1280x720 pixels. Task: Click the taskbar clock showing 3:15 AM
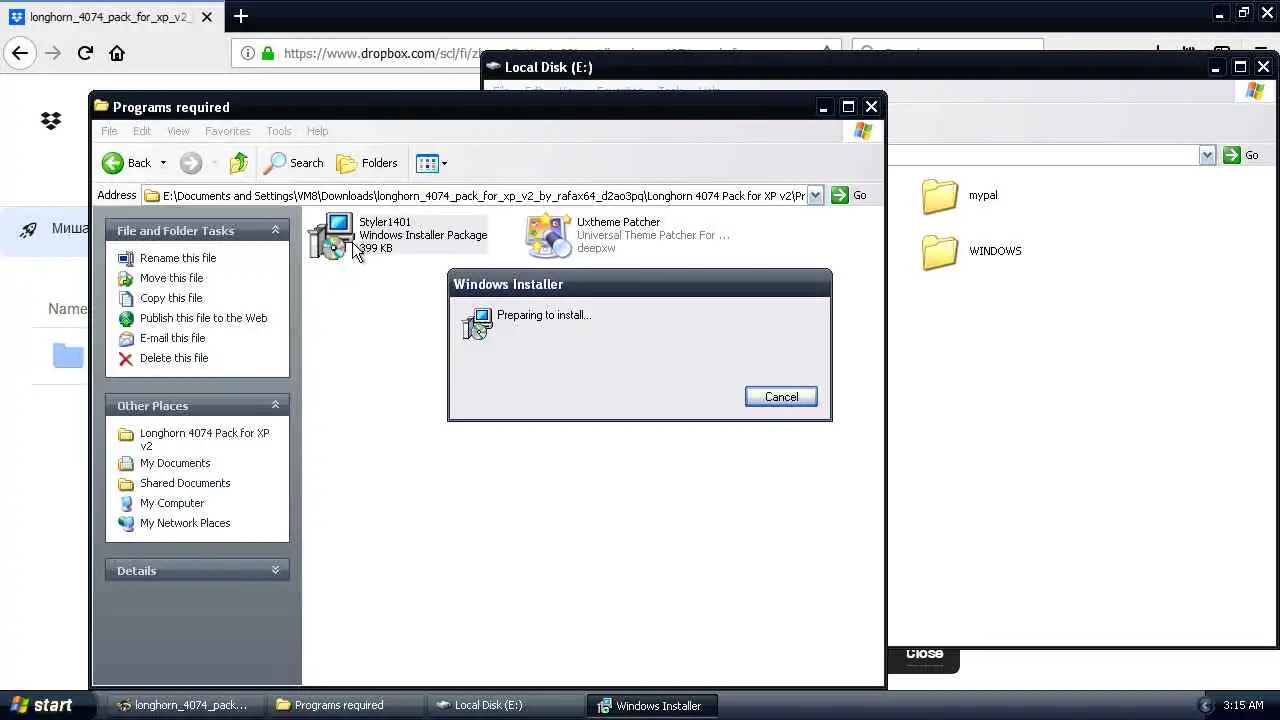pyautogui.click(x=1243, y=705)
